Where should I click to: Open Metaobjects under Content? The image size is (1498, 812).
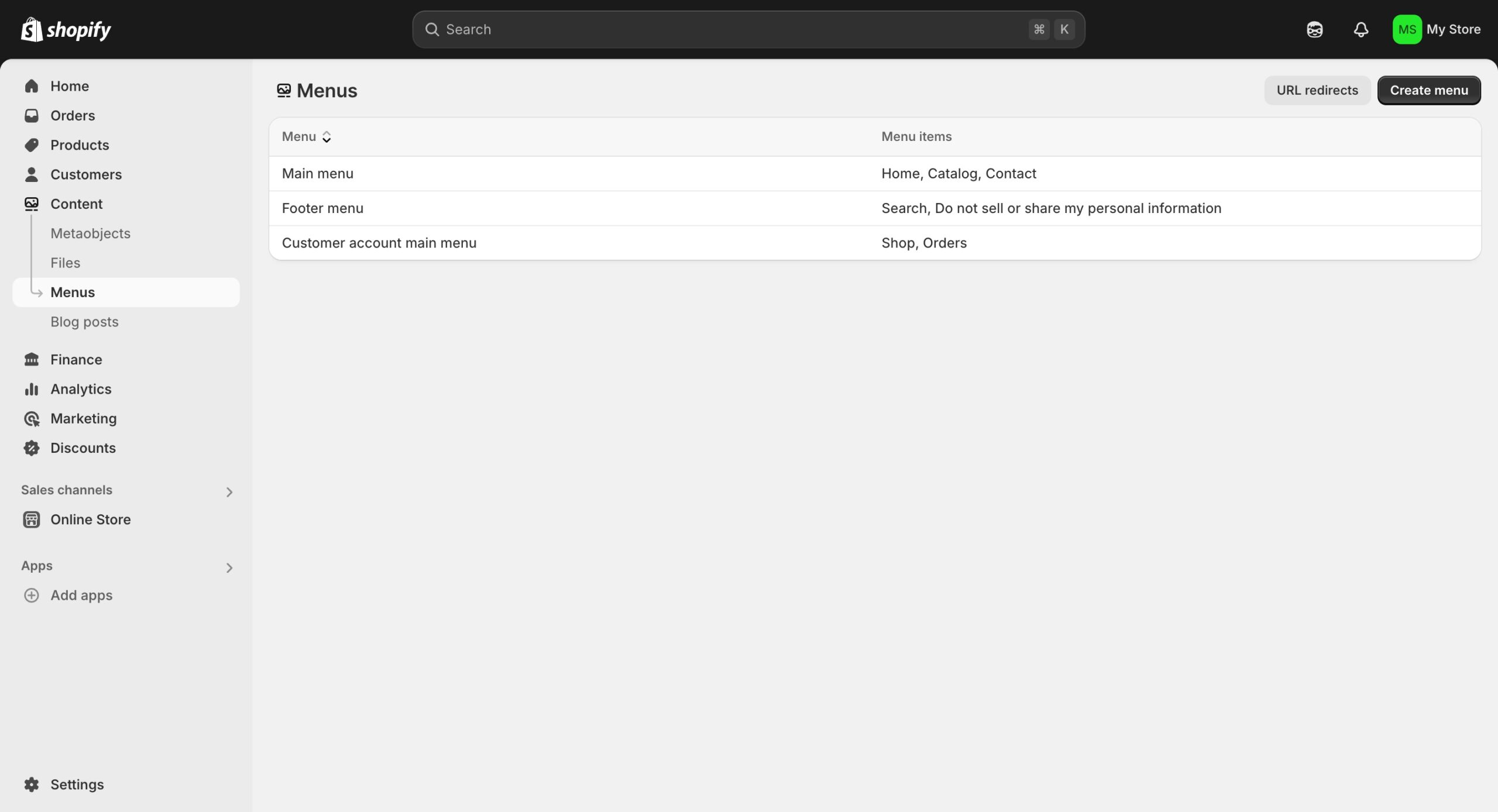90,233
